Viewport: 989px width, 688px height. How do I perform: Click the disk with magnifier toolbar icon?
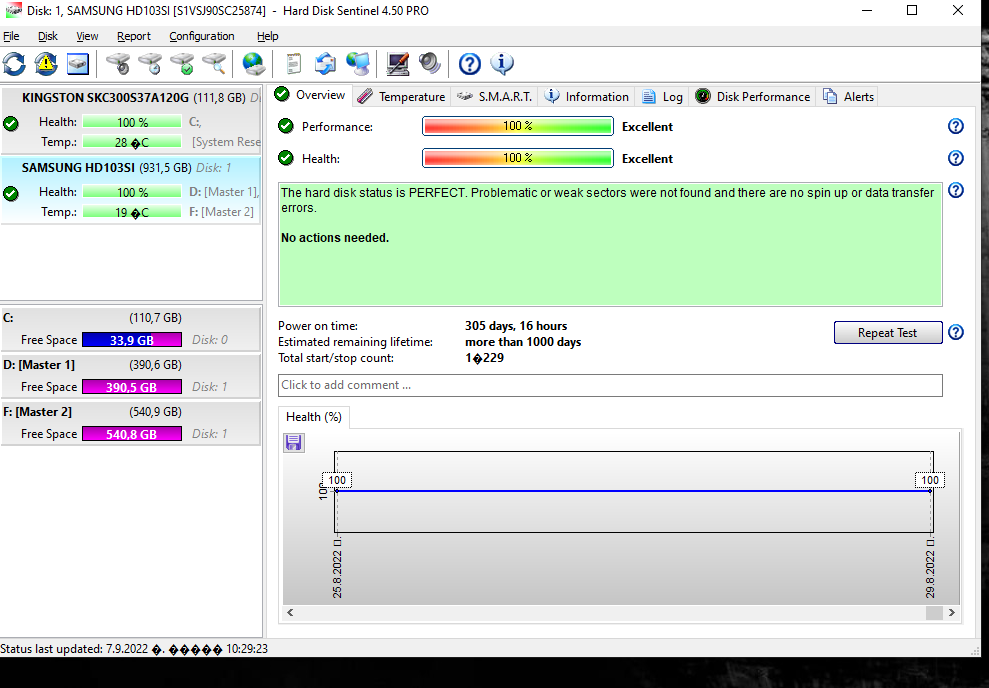point(214,64)
